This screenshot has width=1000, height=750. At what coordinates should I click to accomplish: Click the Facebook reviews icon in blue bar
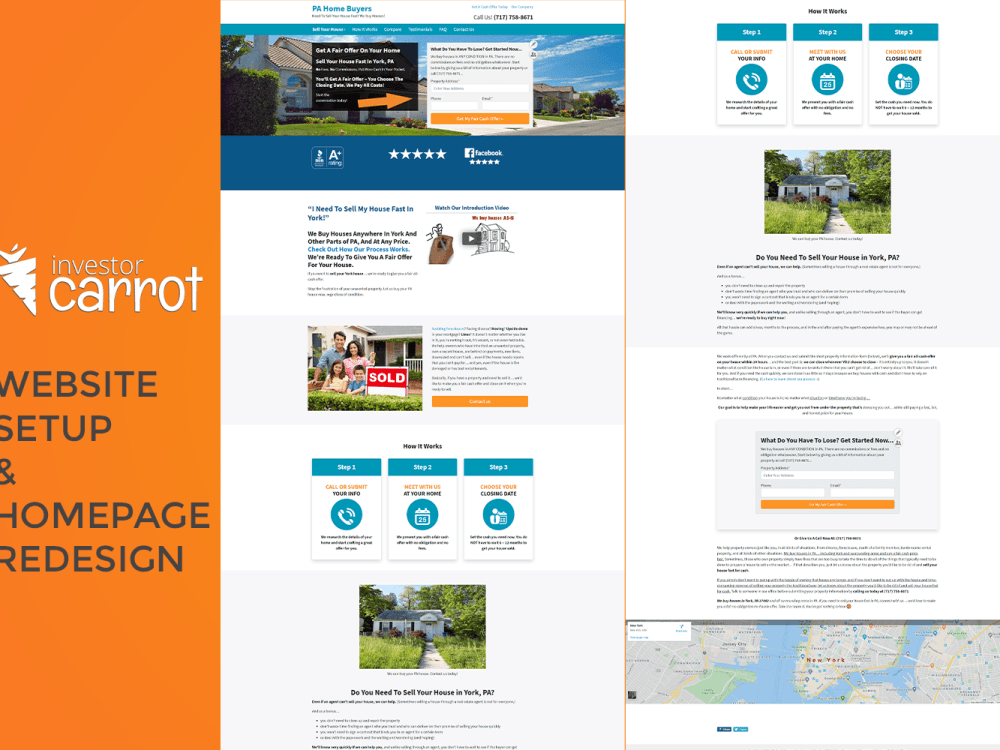[469, 152]
